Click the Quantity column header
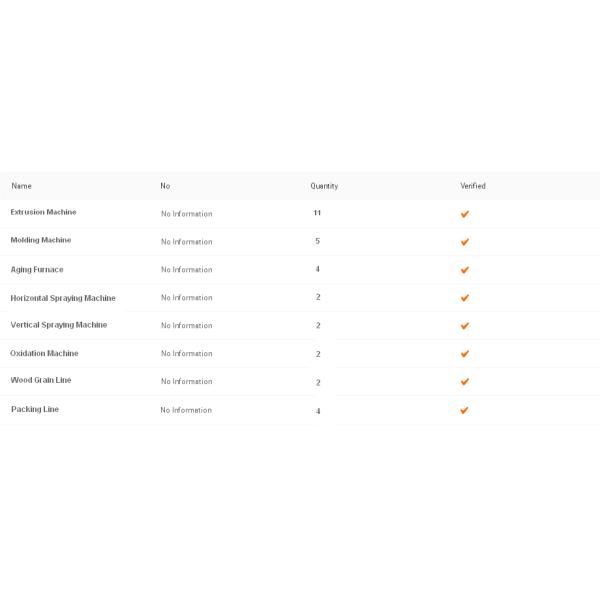The height and width of the screenshot is (600, 600). [324, 186]
